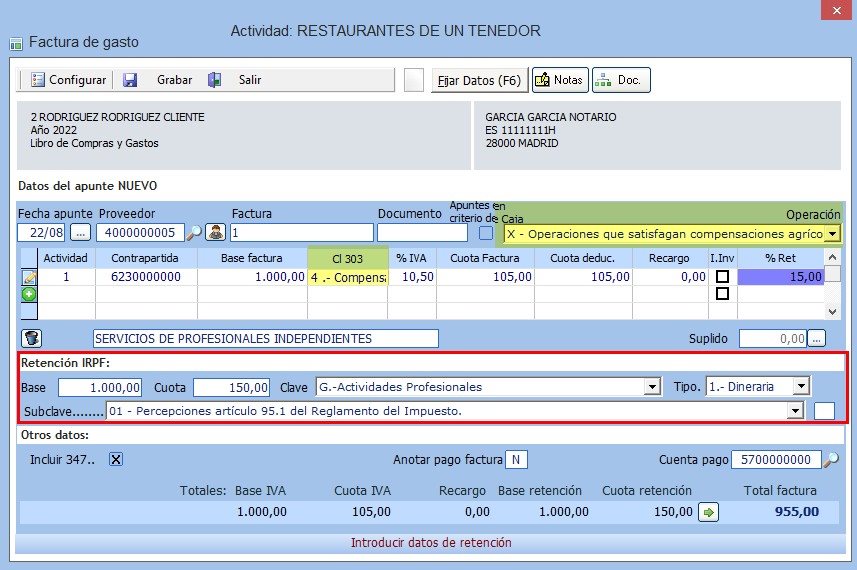Save the invoice with Grabar
This screenshot has width=857, height=570.
click(130, 80)
